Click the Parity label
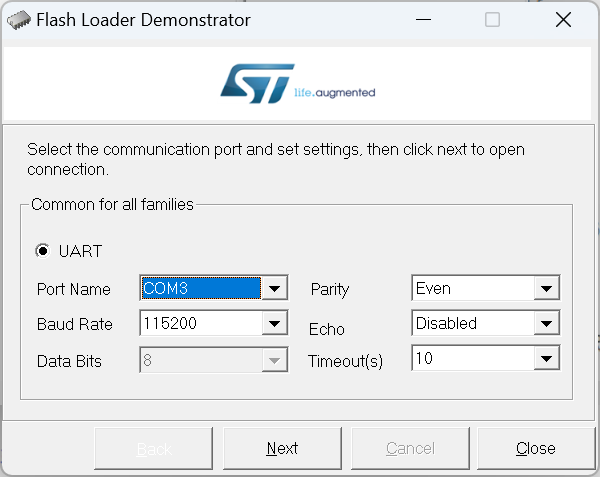The width and height of the screenshot is (603, 480). coord(330,290)
